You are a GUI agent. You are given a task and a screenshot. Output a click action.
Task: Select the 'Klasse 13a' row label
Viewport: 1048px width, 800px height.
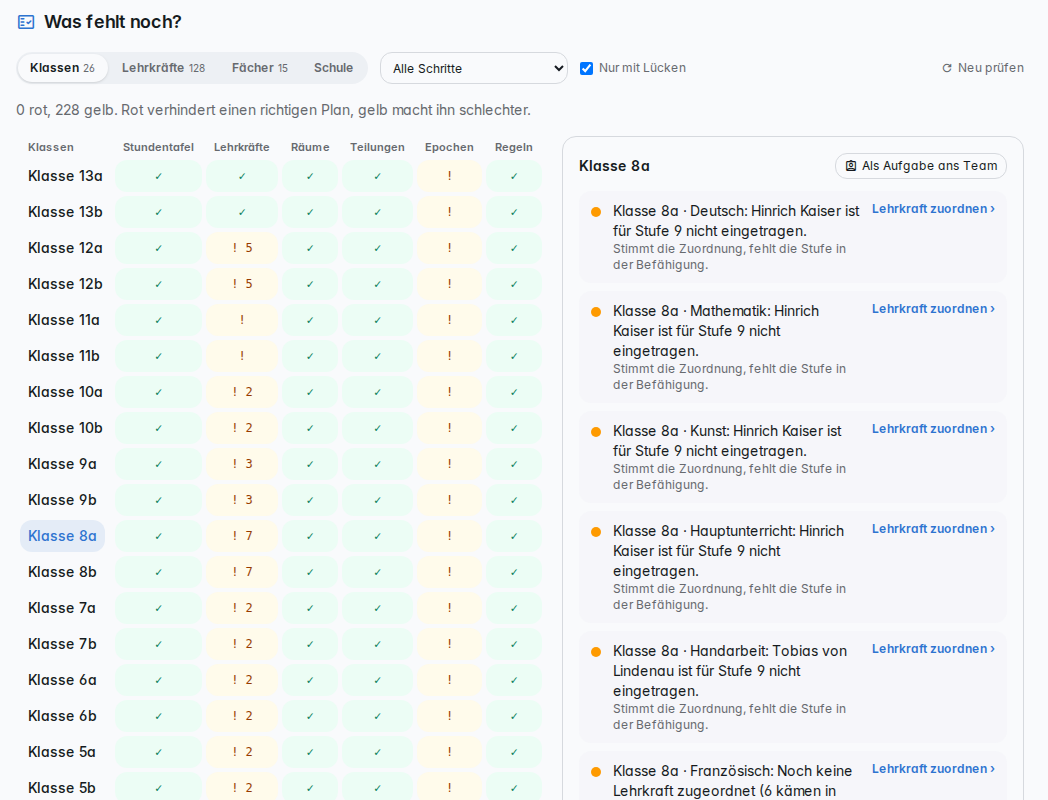66,176
